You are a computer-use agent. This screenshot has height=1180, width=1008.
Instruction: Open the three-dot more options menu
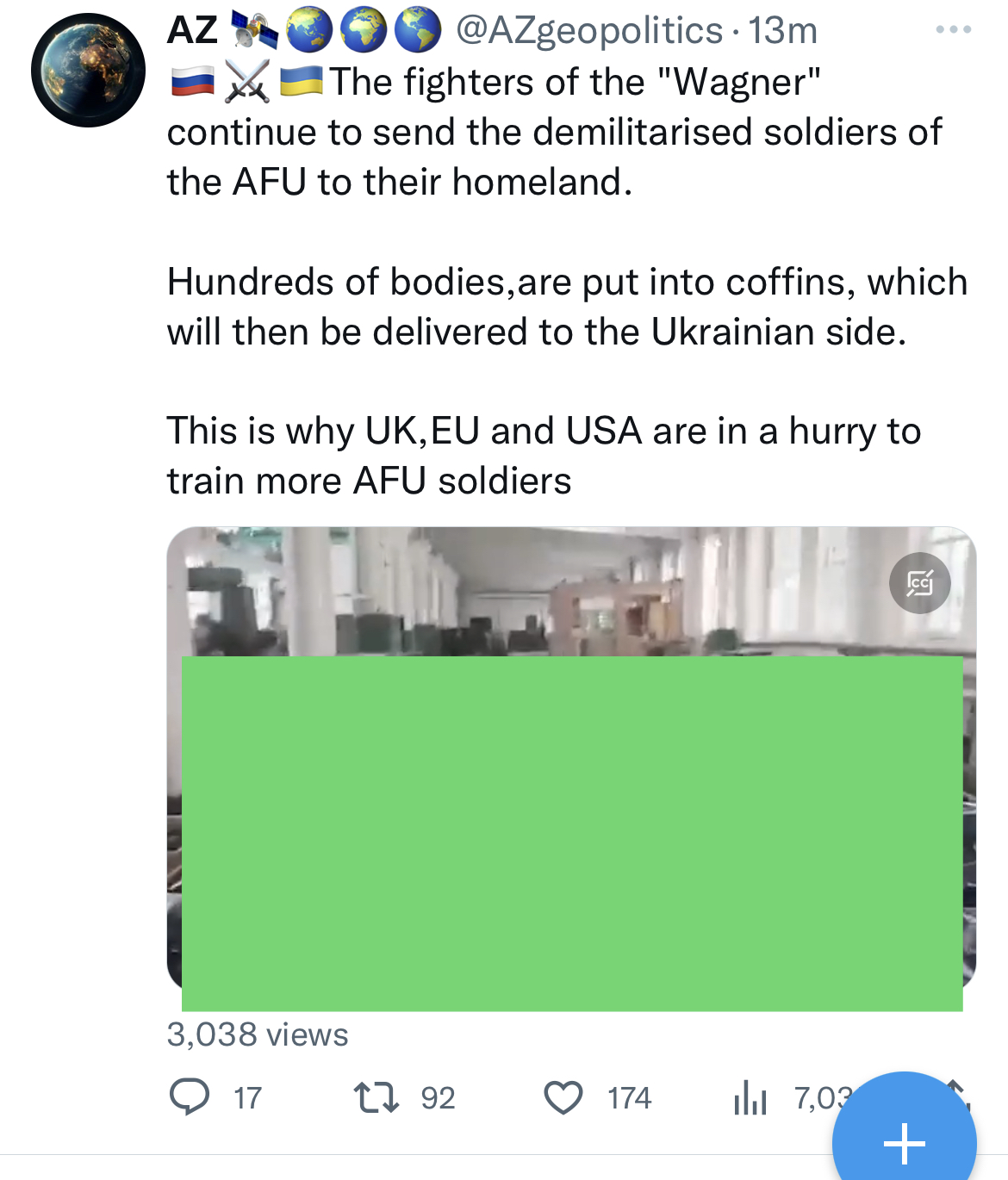pyautogui.click(x=953, y=30)
